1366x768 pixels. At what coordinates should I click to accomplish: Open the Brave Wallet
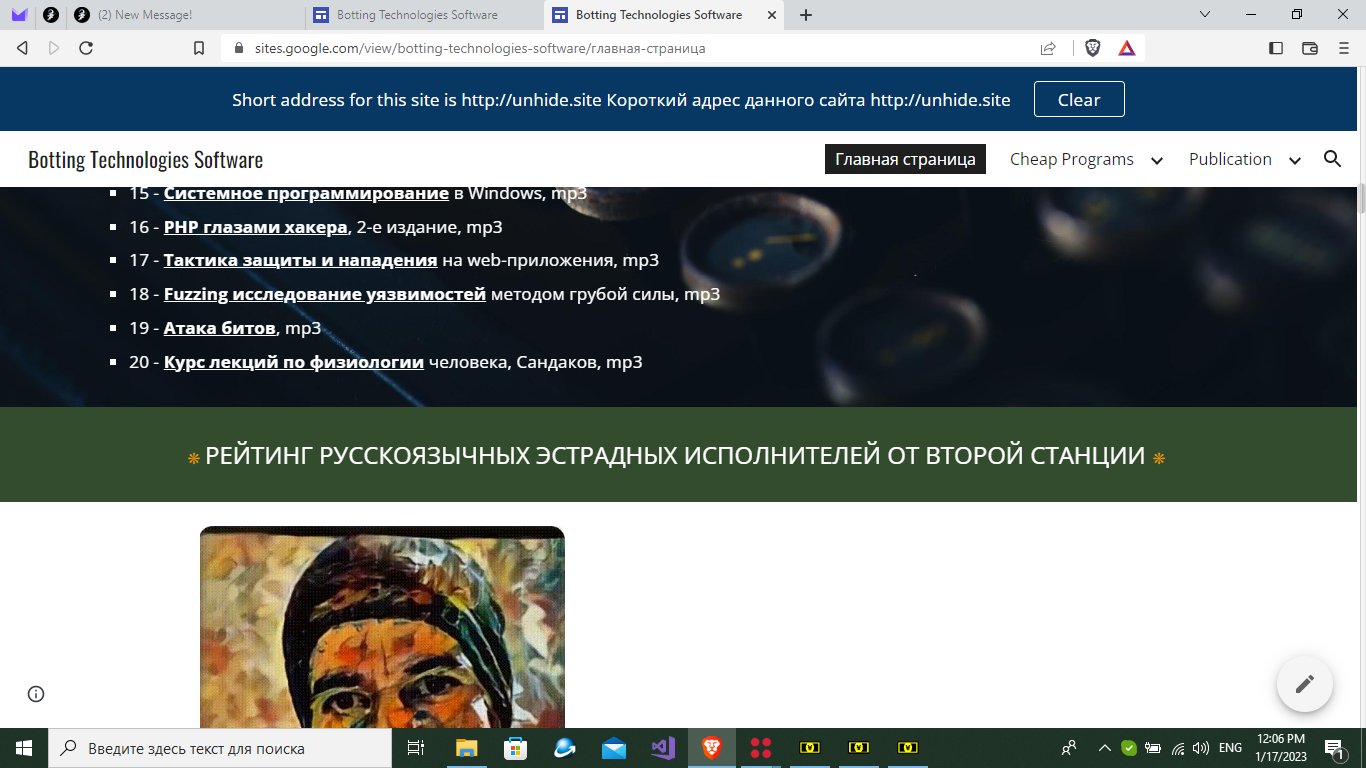tap(1310, 48)
